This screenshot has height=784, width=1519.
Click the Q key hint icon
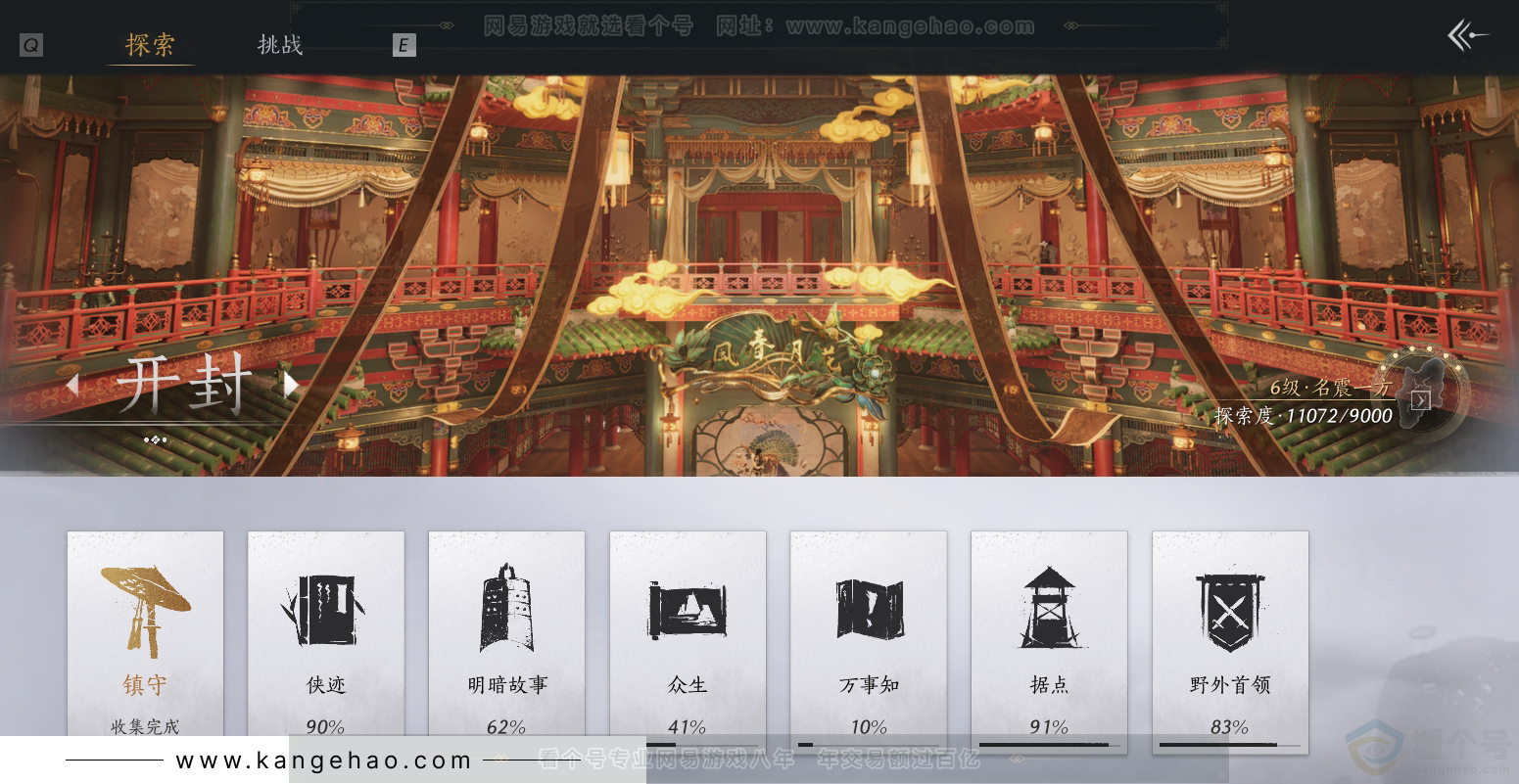point(31,45)
